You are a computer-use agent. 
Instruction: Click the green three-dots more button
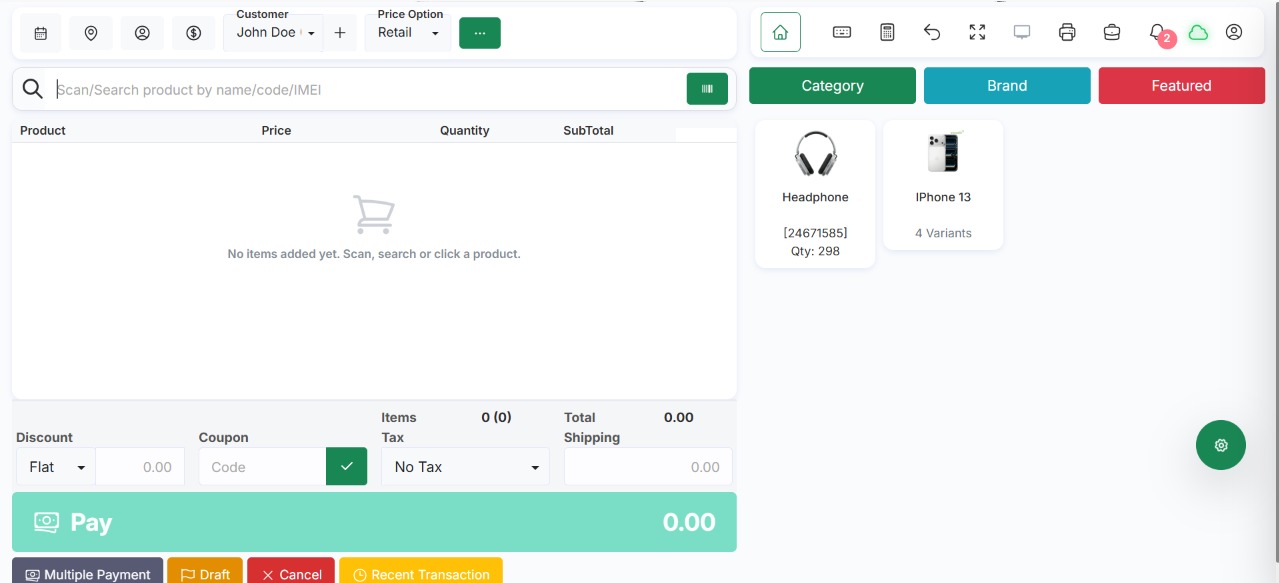[480, 33]
